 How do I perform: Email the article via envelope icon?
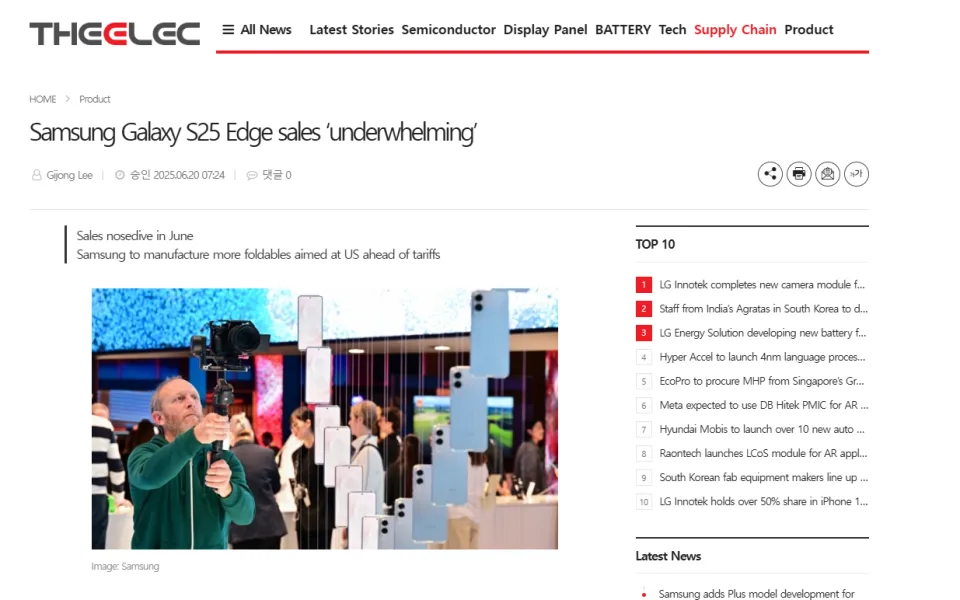[827, 174]
